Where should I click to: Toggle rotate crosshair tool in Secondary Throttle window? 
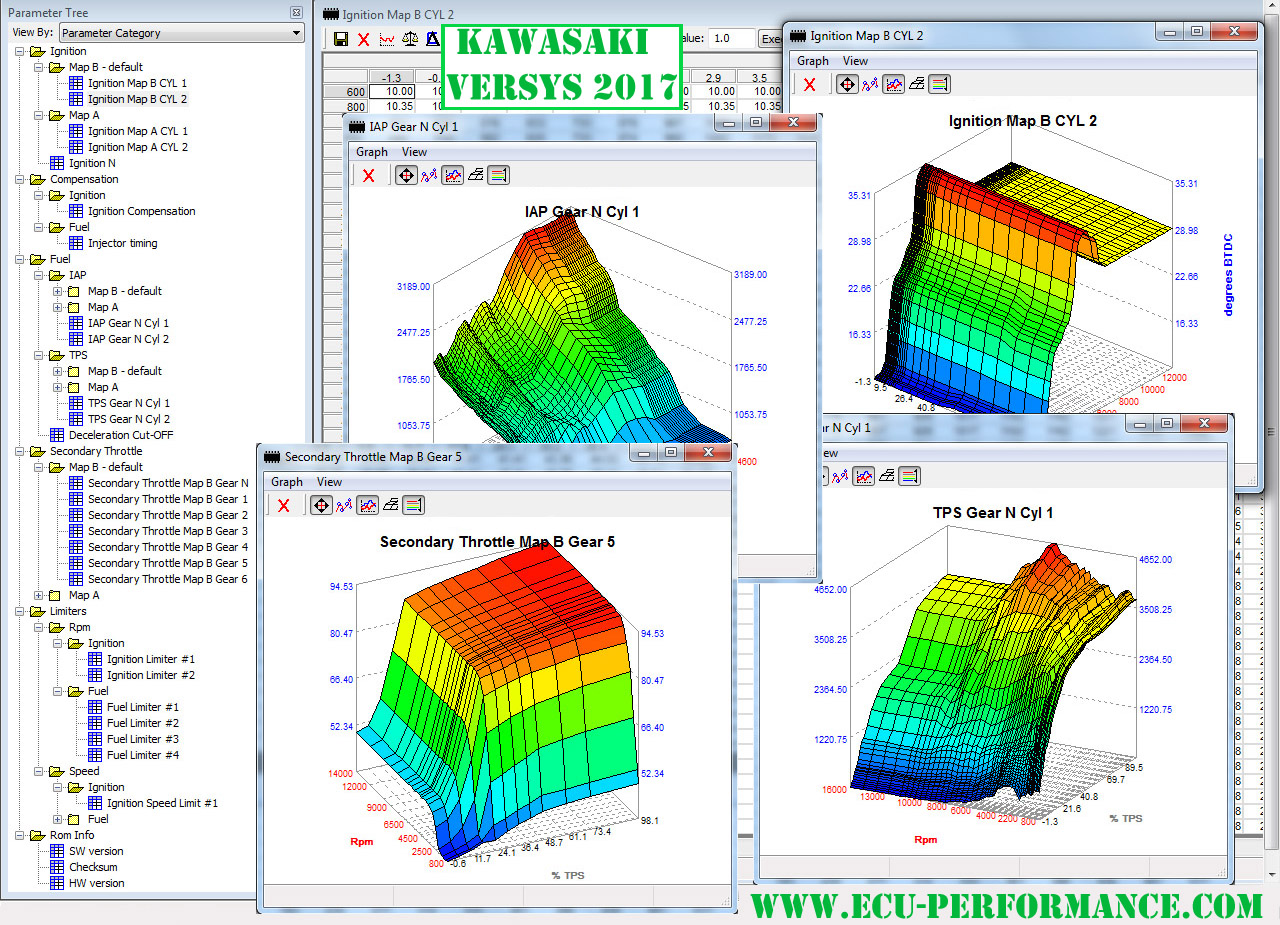(x=321, y=505)
